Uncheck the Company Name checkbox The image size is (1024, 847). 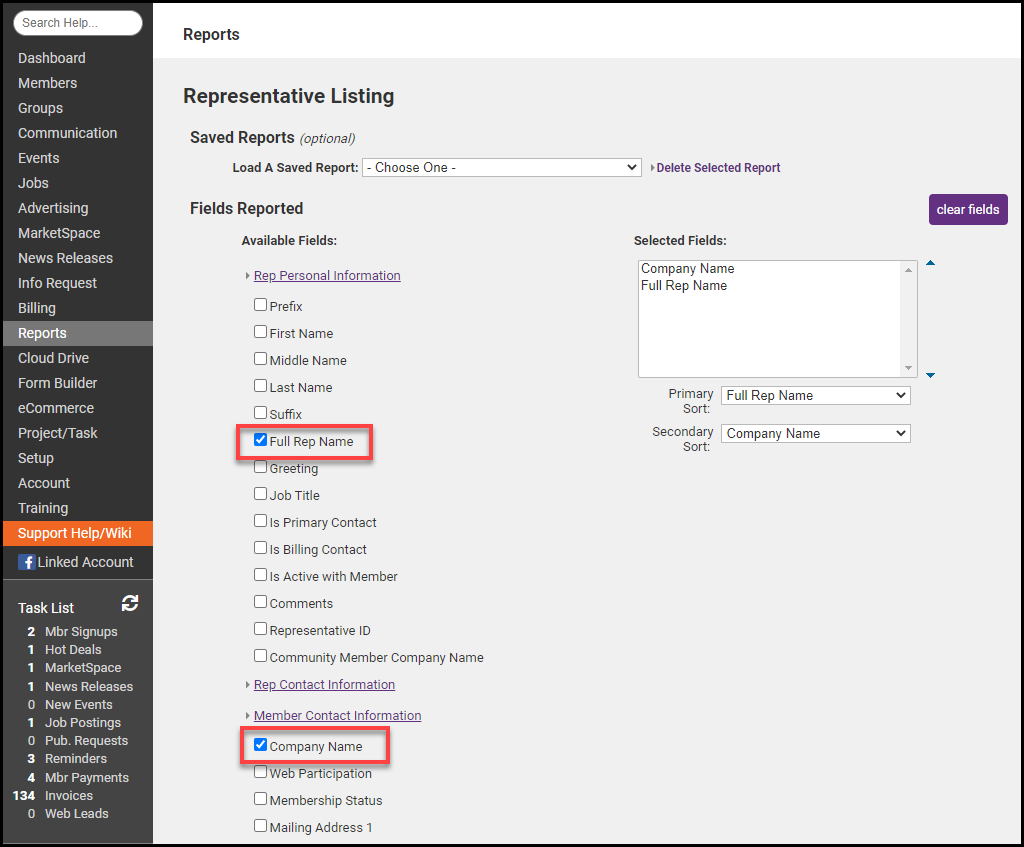coord(261,745)
